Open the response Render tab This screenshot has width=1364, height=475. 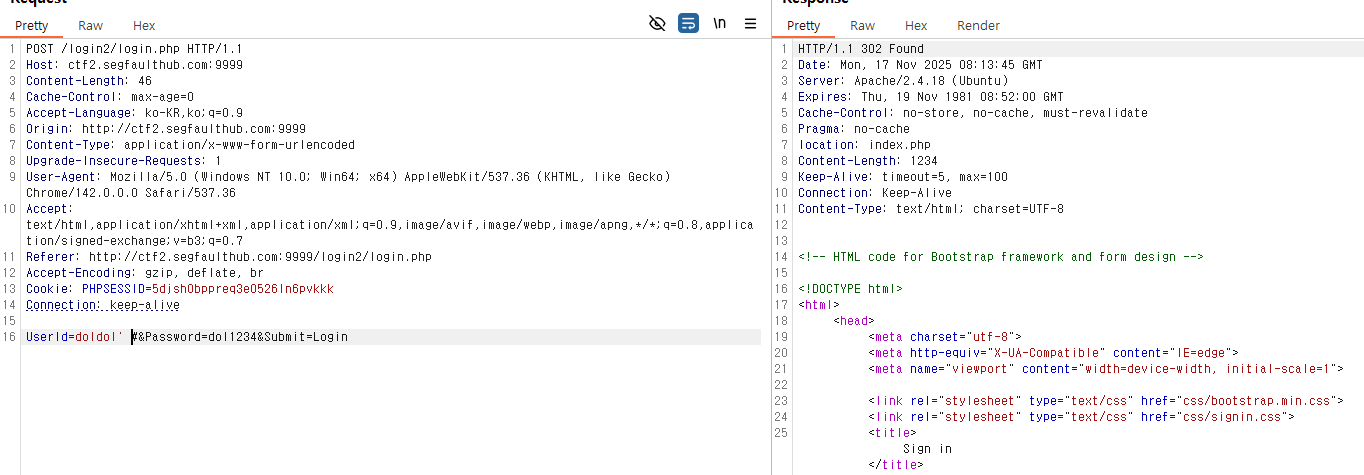(x=978, y=26)
